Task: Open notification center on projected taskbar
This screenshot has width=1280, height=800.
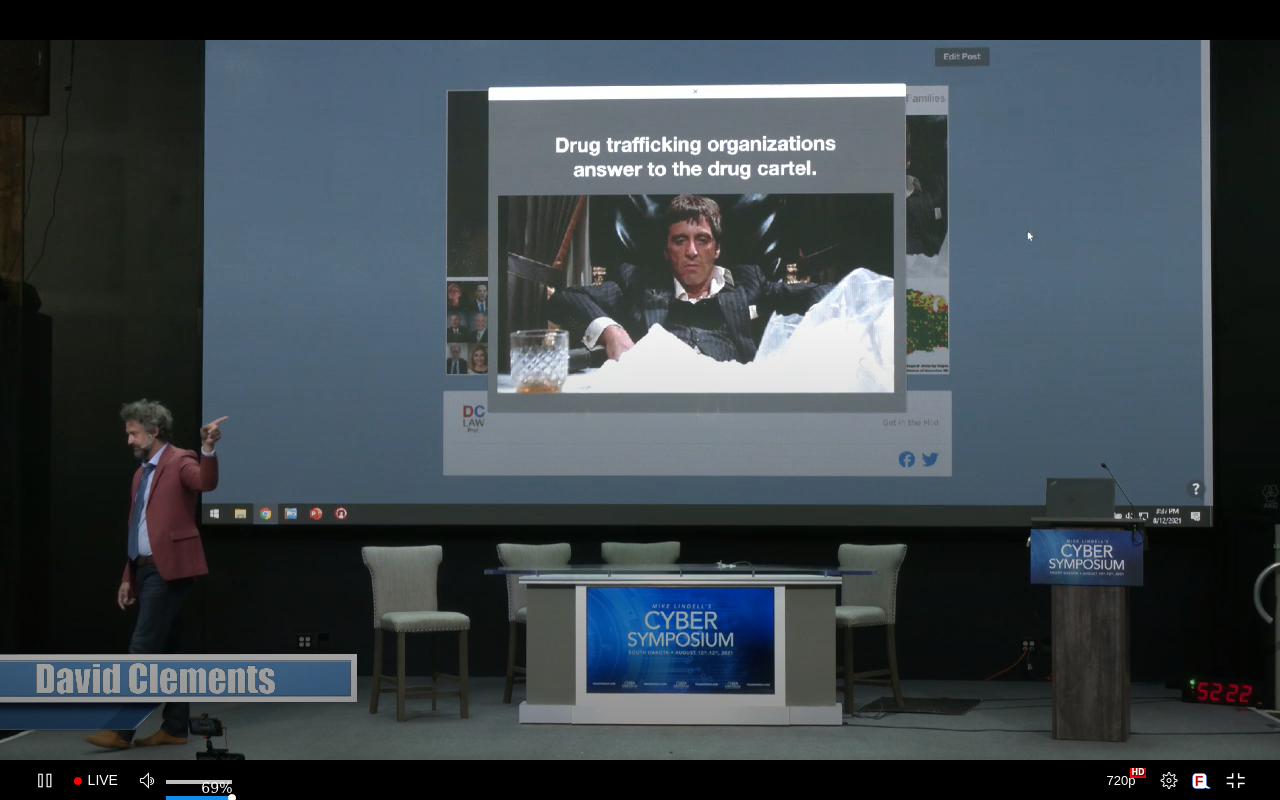Action: 1195,516
